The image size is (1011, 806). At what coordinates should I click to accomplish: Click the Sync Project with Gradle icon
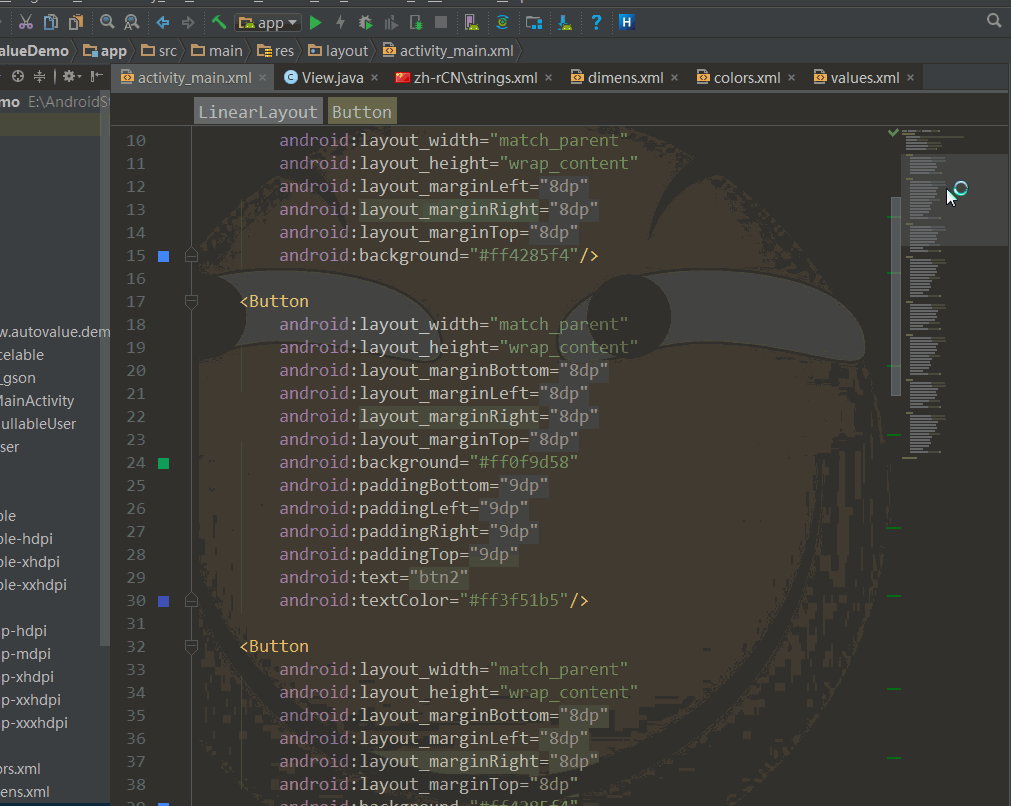click(x=502, y=23)
